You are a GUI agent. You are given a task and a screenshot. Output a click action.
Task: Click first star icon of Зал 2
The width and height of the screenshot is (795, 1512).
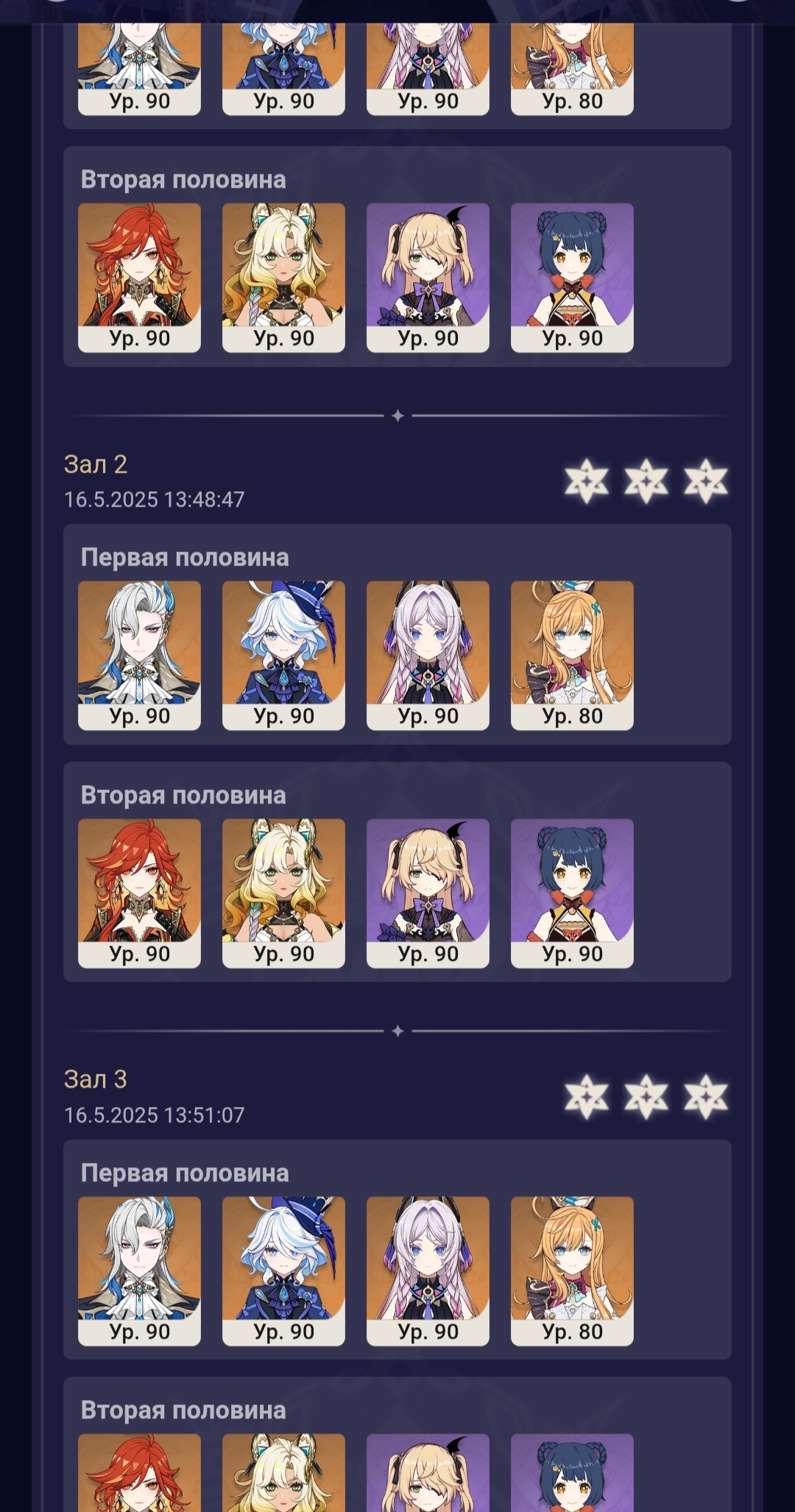coord(587,482)
